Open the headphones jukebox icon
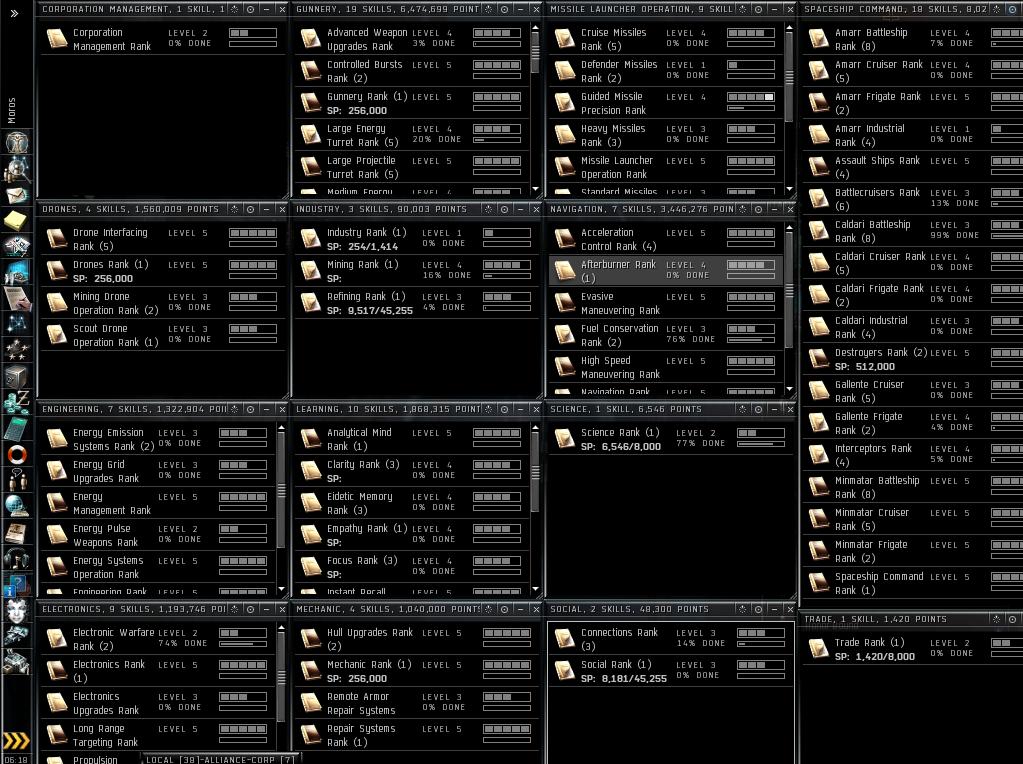Viewport: 1023px width, 764px height. tap(17, 558)
